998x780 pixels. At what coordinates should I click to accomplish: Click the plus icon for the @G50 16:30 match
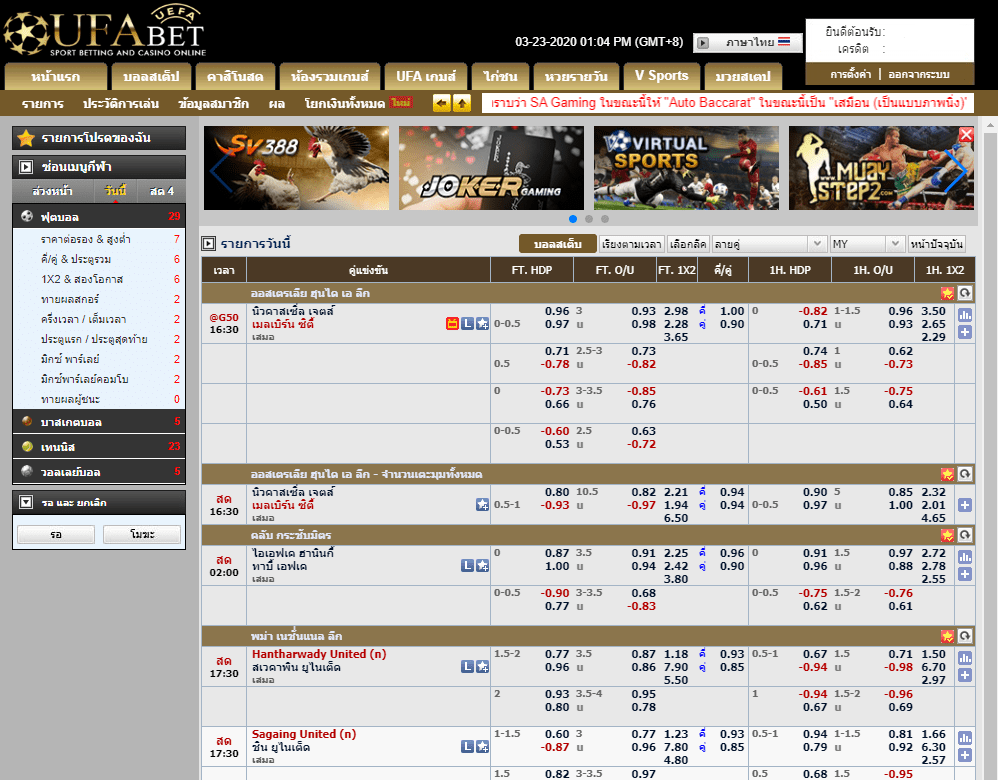pos(965,332)
